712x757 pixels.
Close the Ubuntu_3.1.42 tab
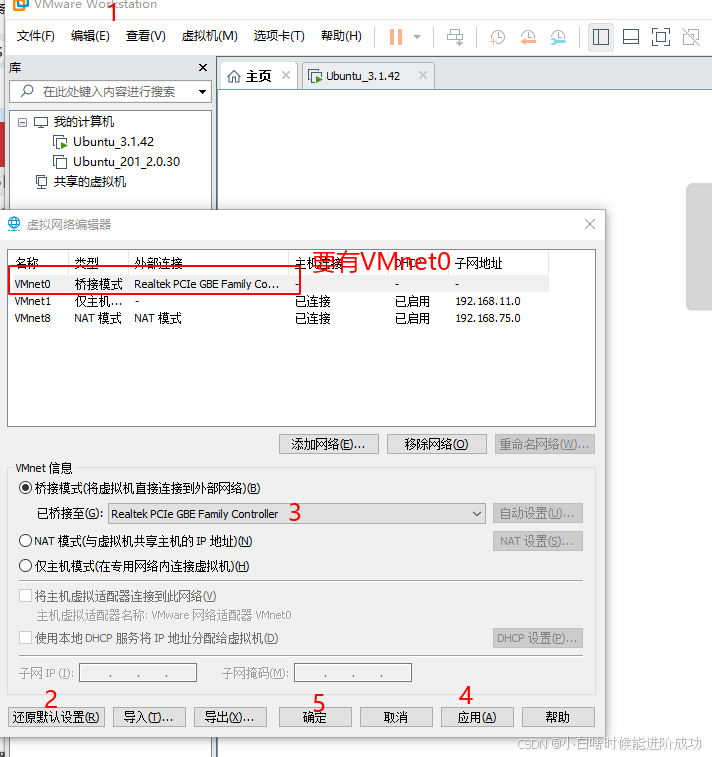point(423,75)
